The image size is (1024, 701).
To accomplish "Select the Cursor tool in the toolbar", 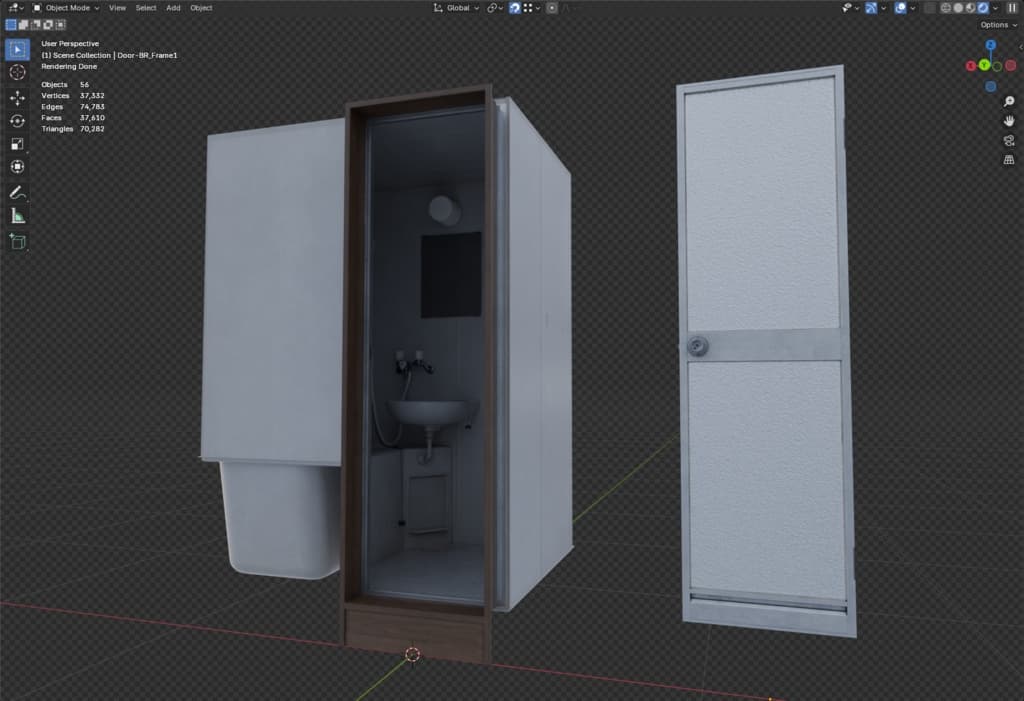I will tap(17, 72).
